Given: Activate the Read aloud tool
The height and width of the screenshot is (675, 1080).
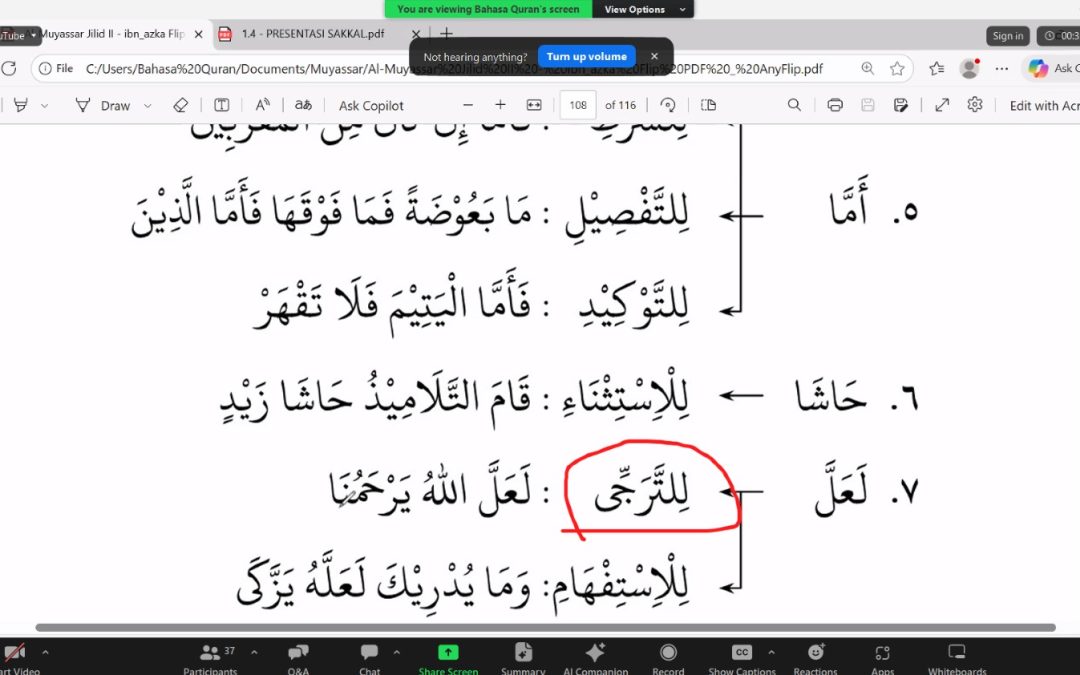Looking at the screenshot, I should point(262,105).
